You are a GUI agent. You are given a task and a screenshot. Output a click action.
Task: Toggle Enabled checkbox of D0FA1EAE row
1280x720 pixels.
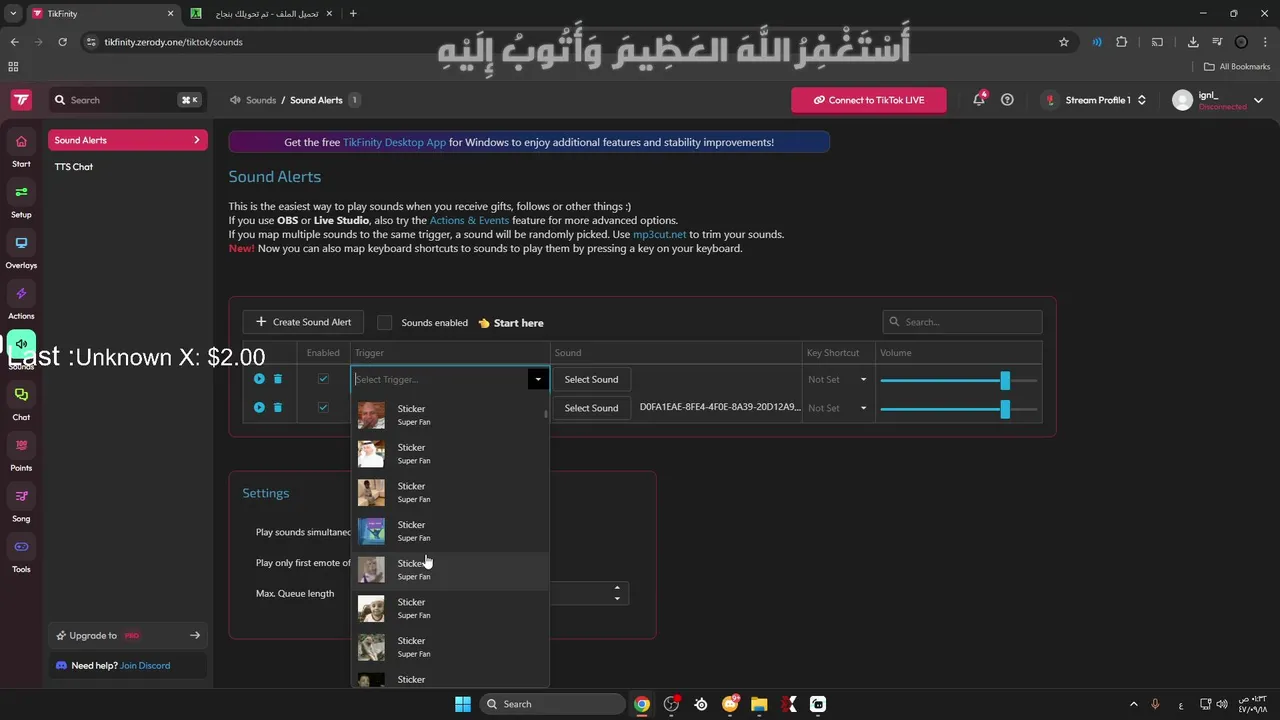point(323,407)
